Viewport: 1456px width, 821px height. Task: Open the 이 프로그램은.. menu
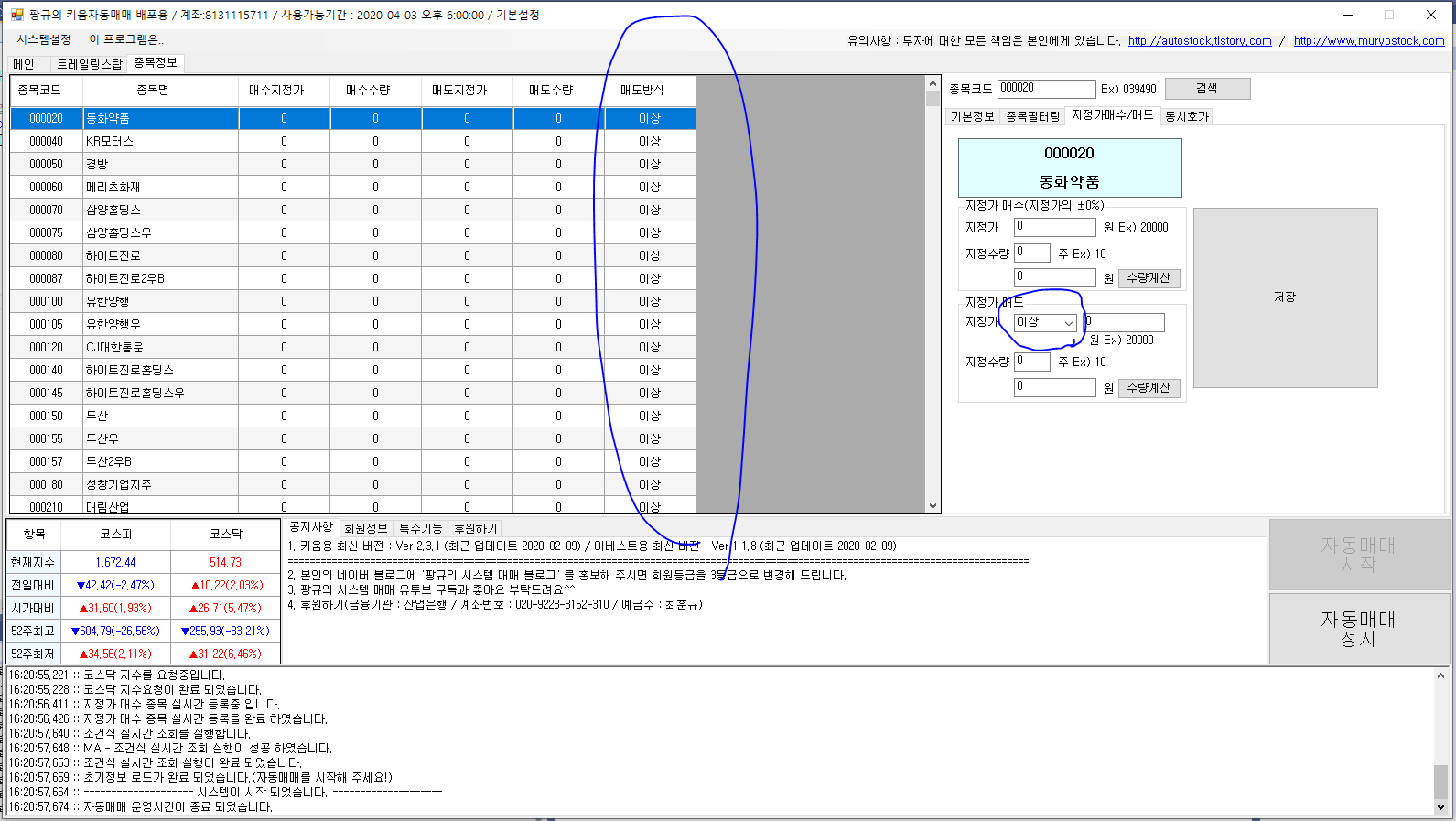[126, 39]
